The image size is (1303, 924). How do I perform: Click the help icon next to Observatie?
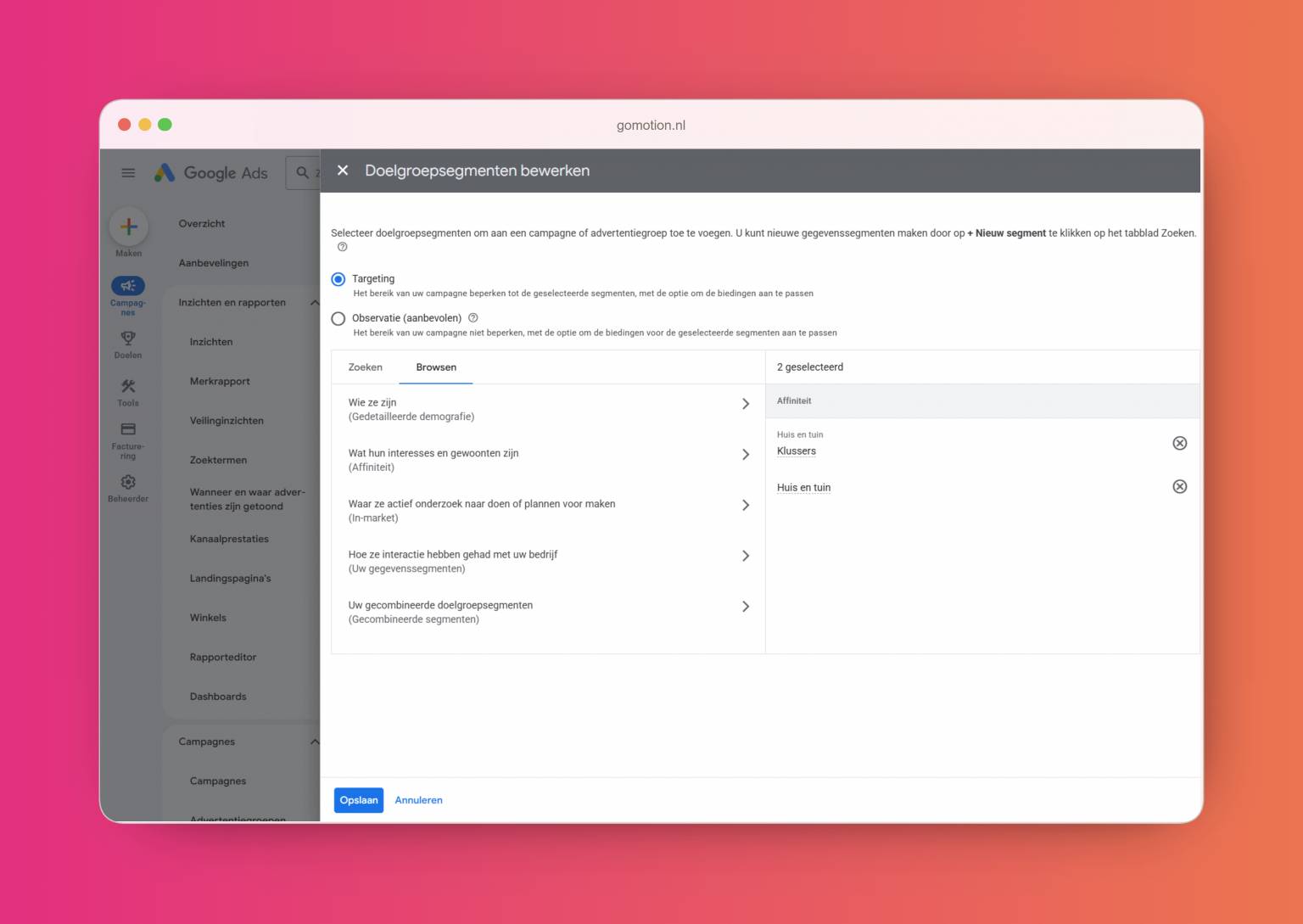[x=473, y=318]
